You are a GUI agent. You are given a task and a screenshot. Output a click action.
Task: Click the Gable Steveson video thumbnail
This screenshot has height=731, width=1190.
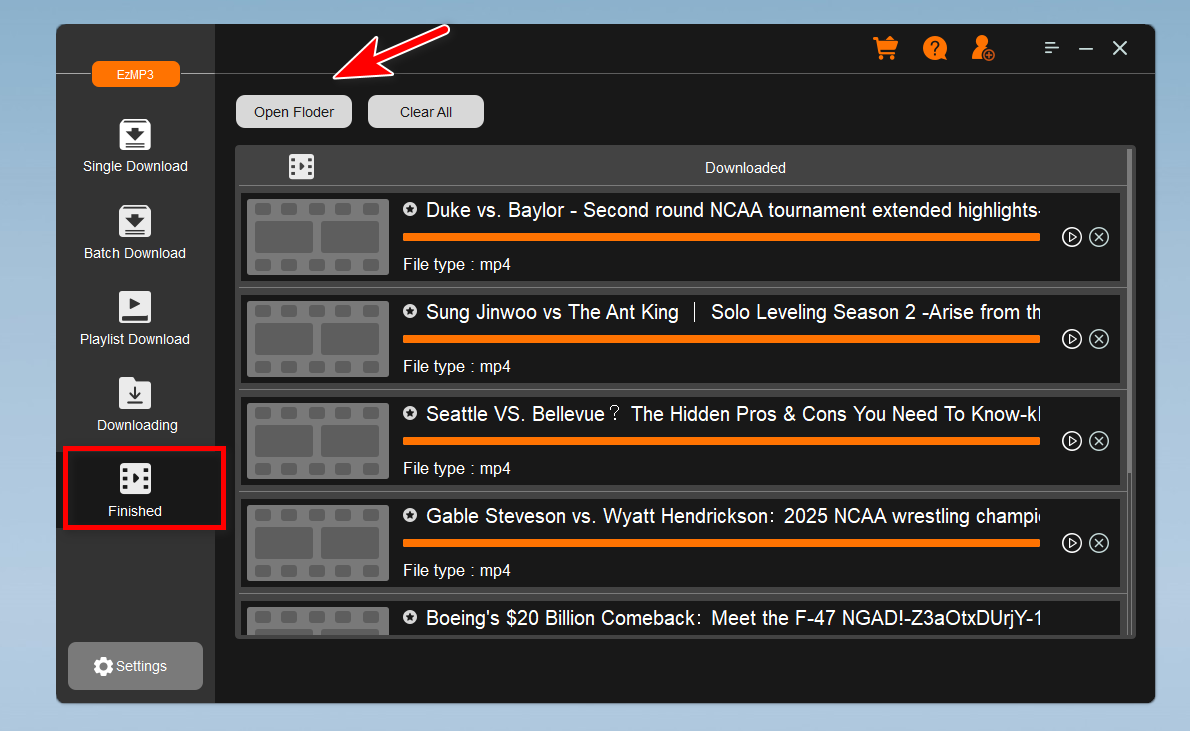[x=318, y=543]
